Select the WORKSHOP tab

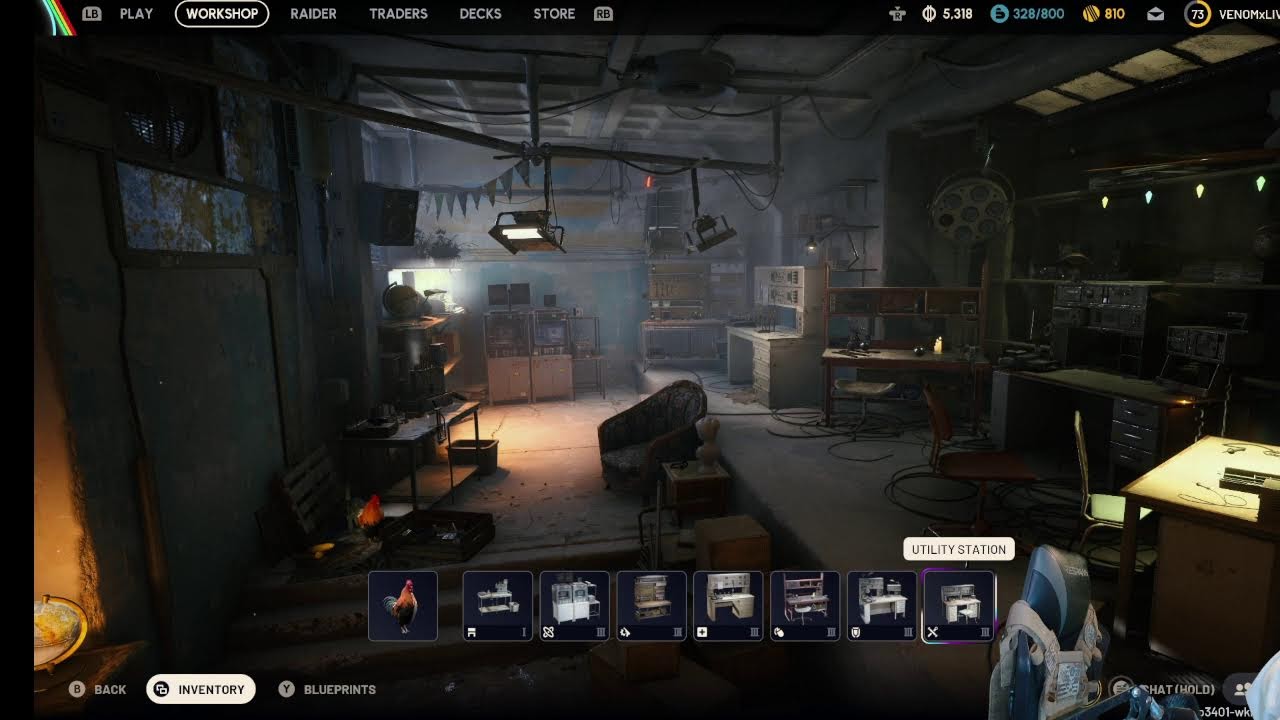click(x=222, y=14)
